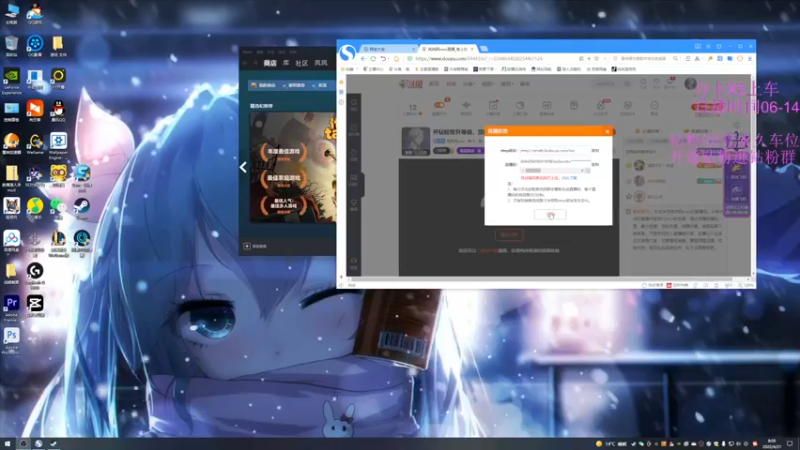Open the Douyu category dropdown in the header
This screenshot has width=800, height=450.
[468, 84]
